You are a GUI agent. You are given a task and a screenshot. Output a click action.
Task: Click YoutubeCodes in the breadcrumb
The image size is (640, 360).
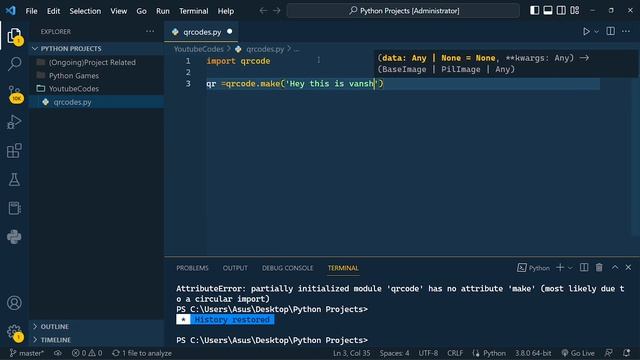point(198,49)
